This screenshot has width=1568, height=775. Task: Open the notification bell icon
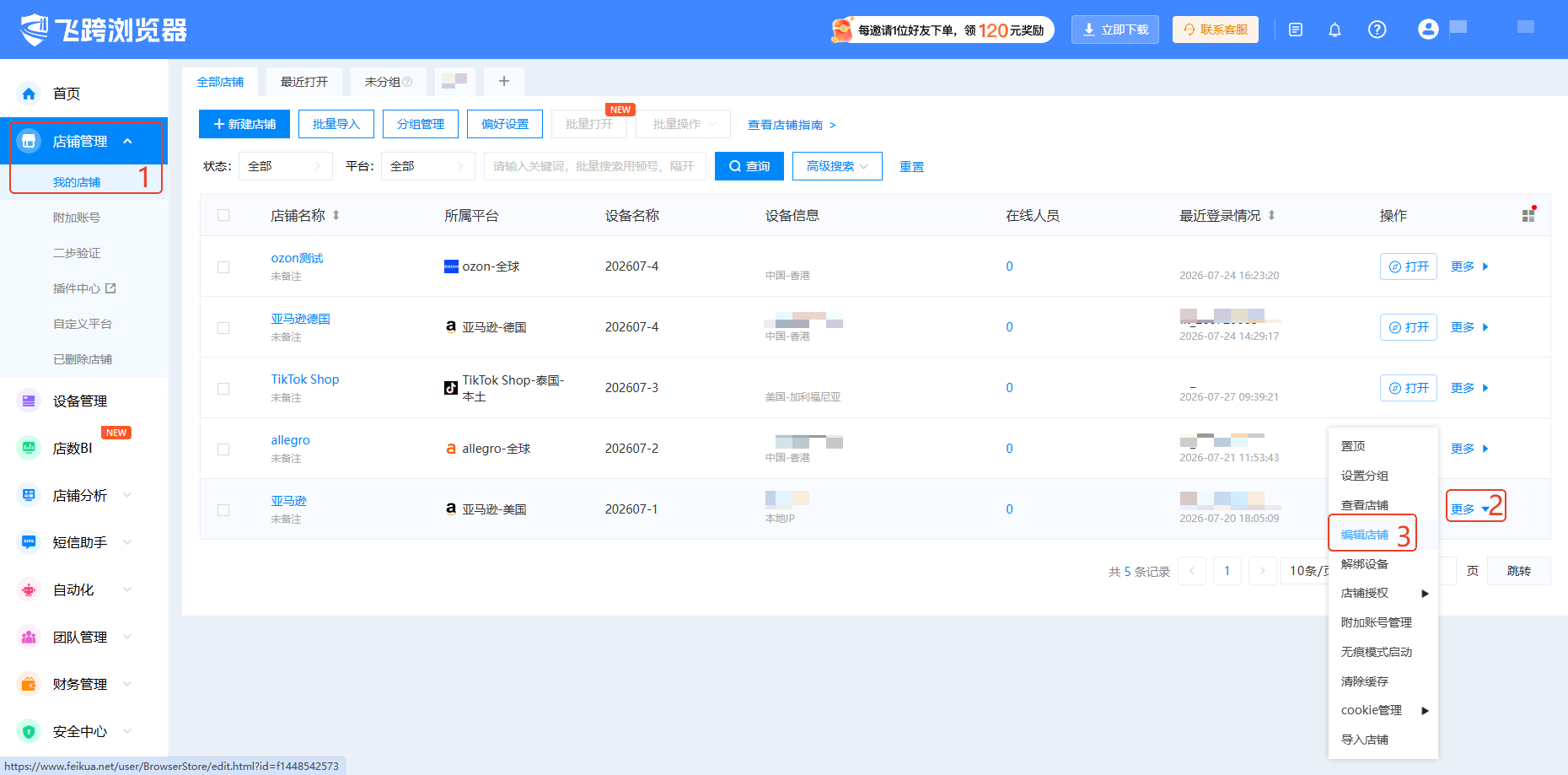click(1334, 30)
